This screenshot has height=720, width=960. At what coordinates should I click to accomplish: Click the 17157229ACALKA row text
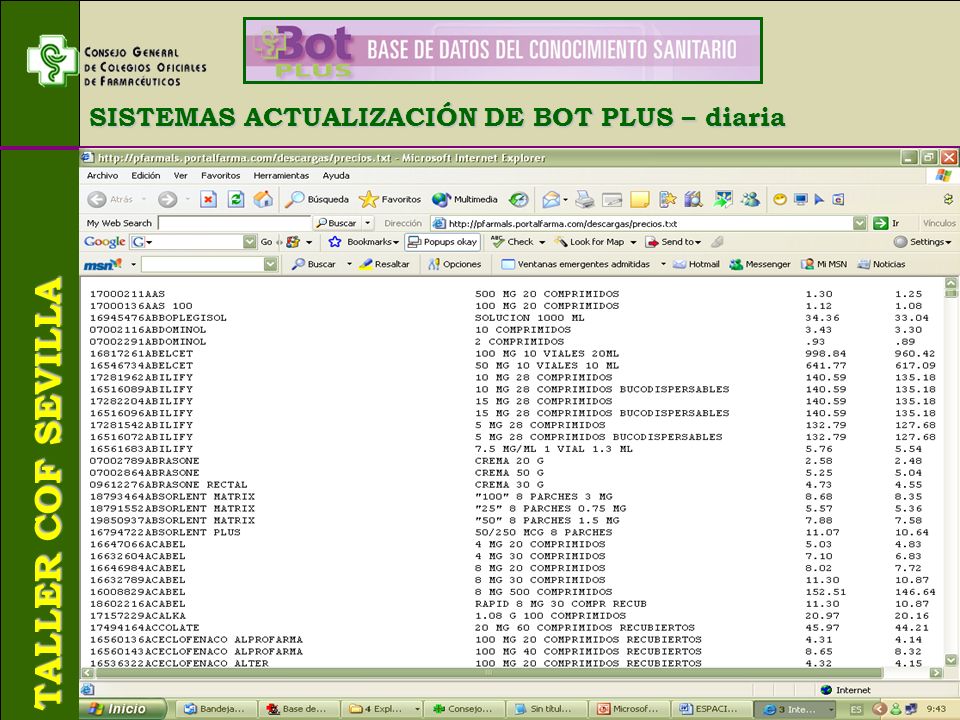(x=138, y=616)
